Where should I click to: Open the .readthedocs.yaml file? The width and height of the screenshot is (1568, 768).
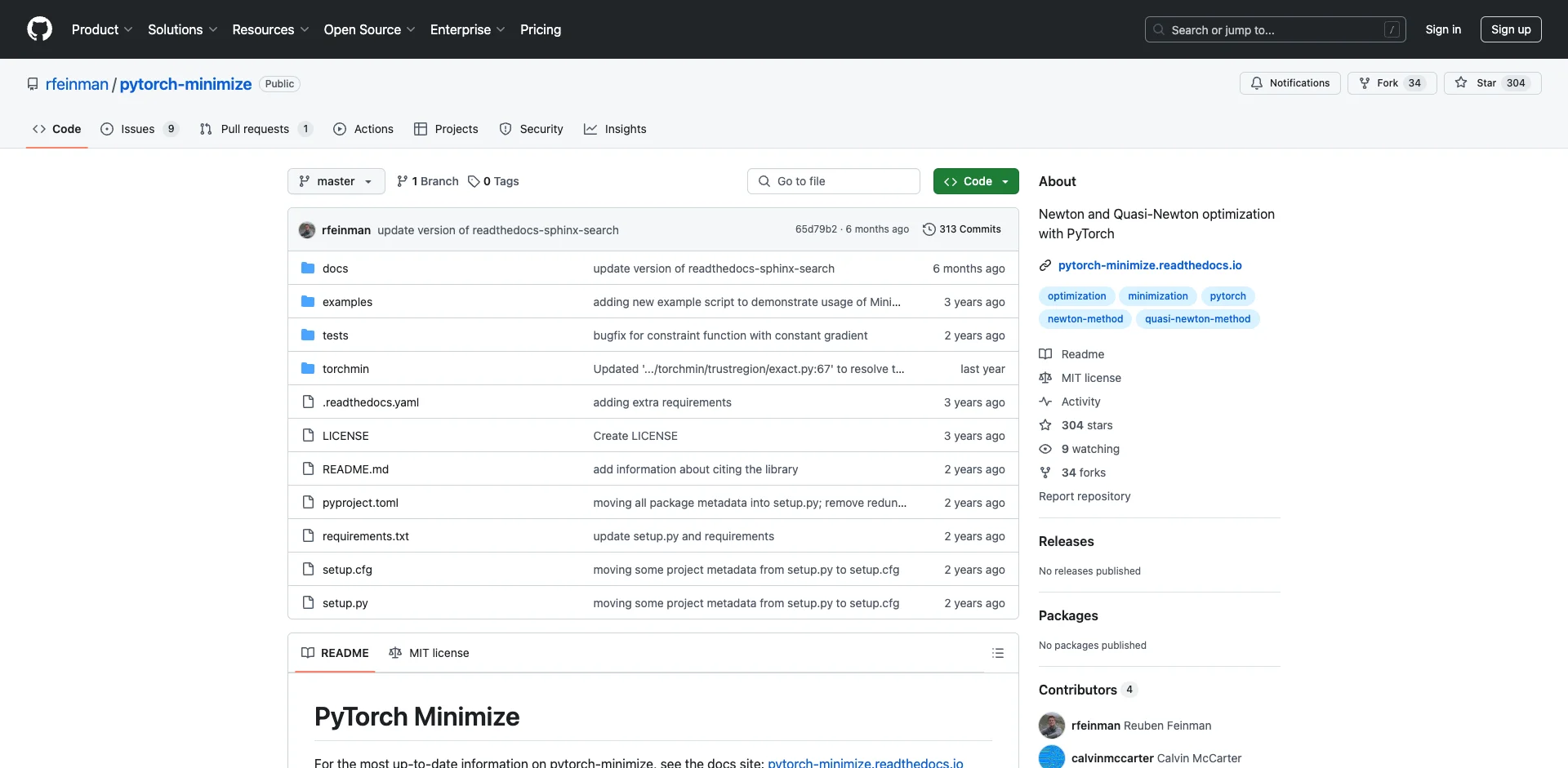click(x=371, y=402)
